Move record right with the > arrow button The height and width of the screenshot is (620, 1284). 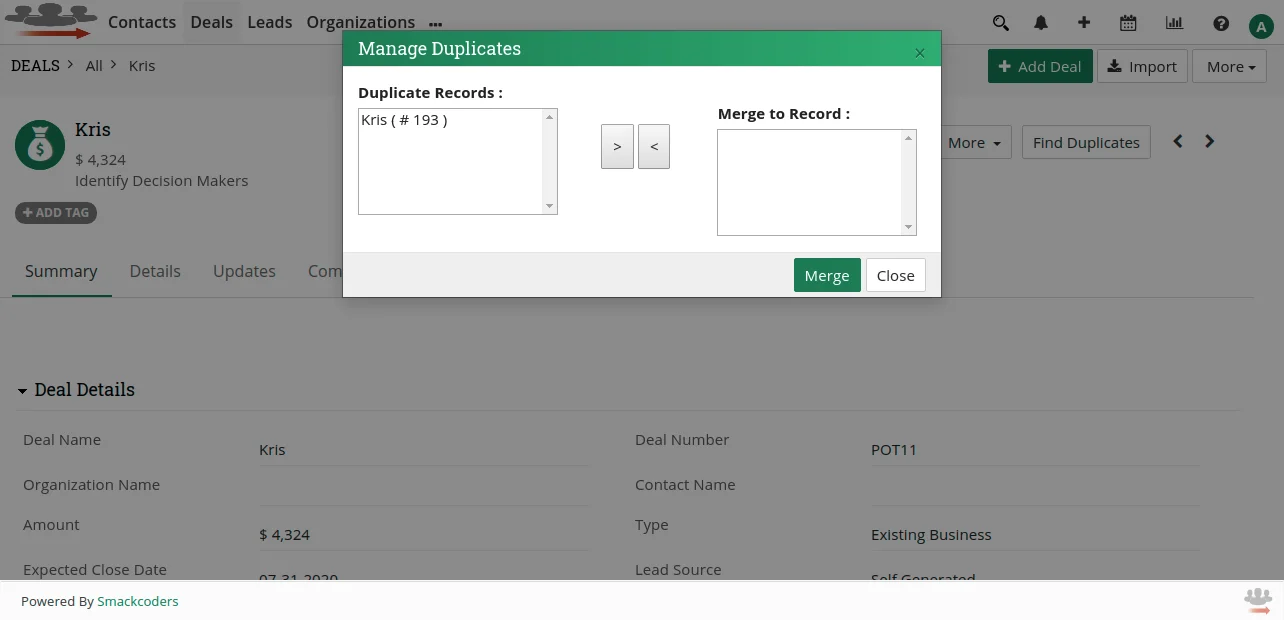click(x=617, y=146)
